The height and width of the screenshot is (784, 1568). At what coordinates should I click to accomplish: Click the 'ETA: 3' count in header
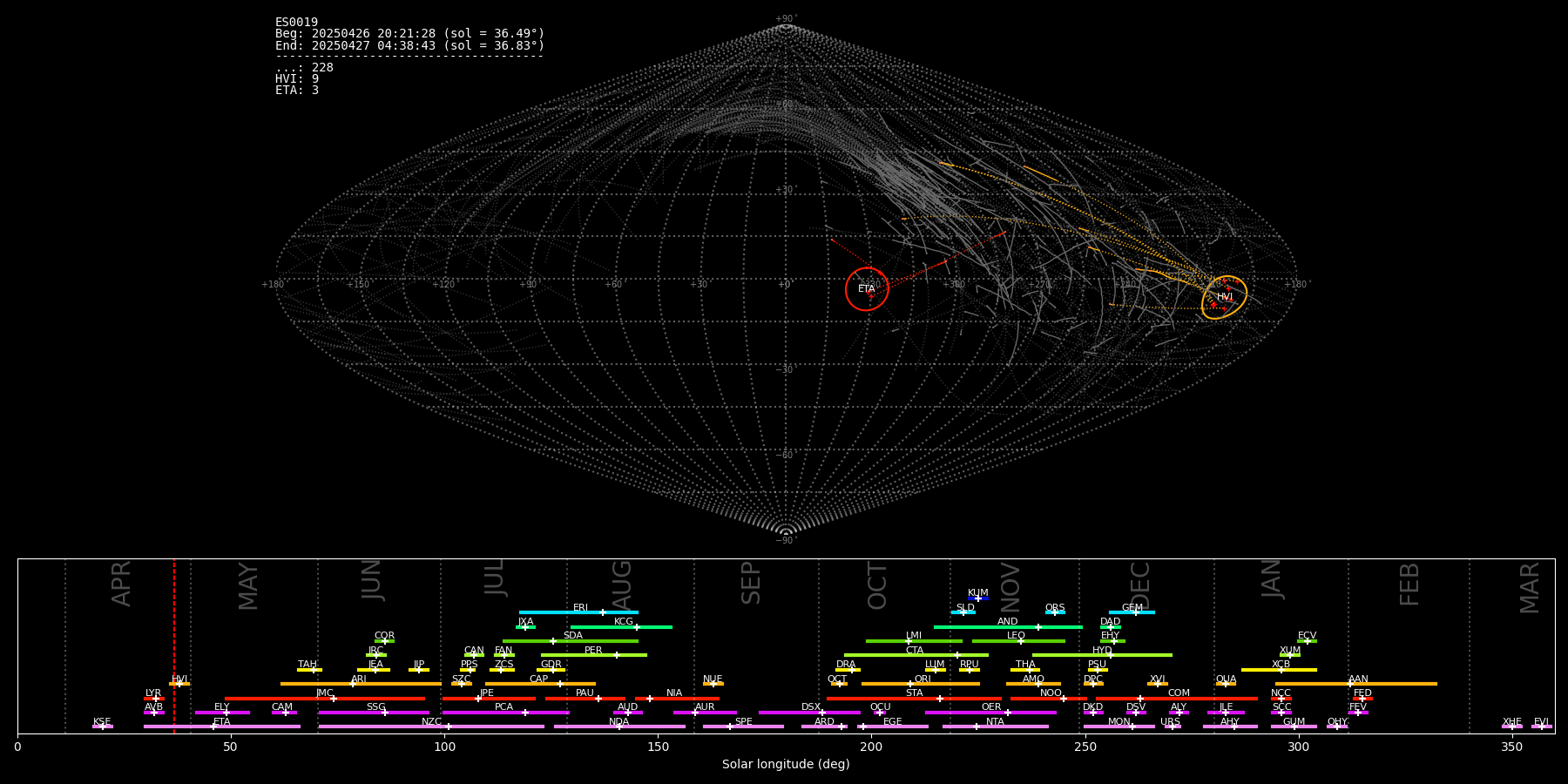297,91
